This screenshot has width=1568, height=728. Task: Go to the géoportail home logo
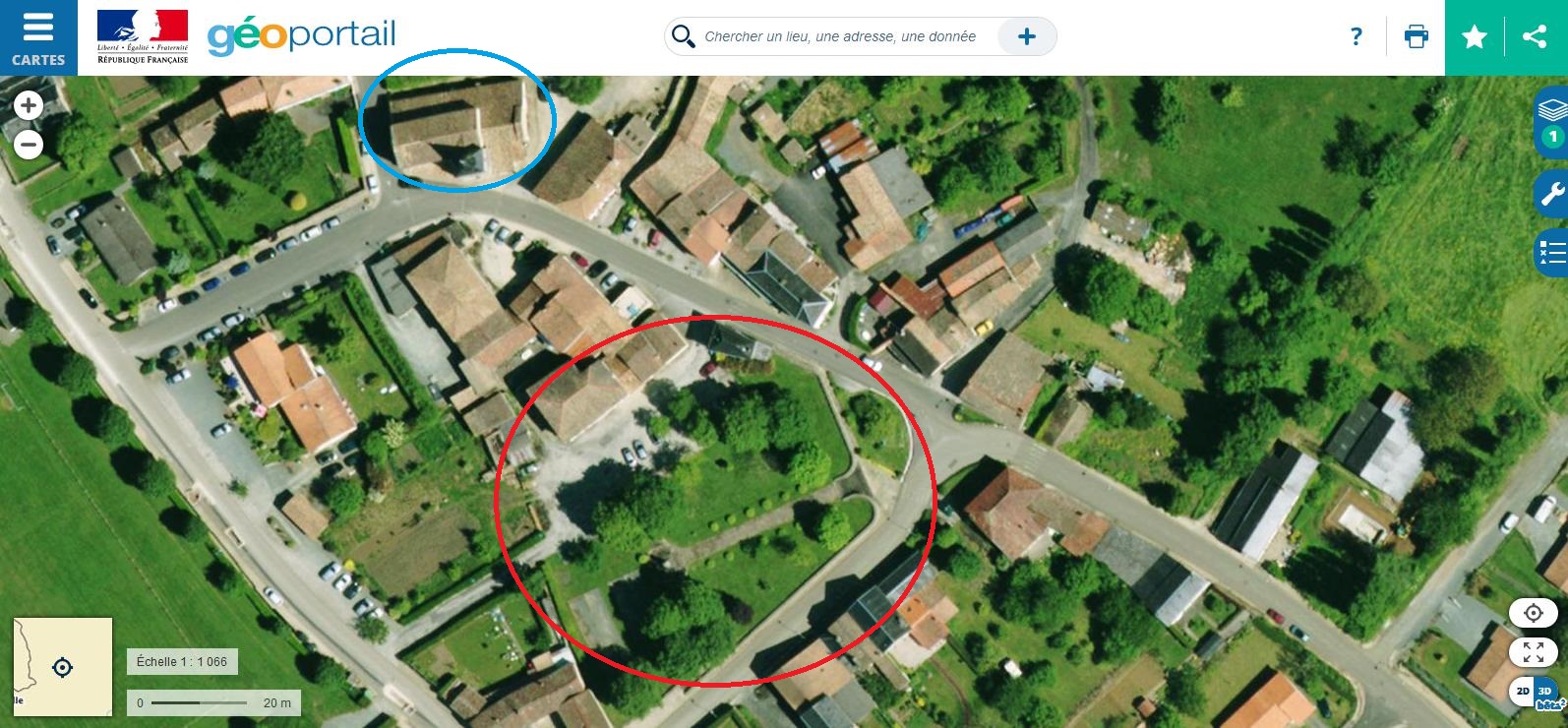click(x=301, y=37)
